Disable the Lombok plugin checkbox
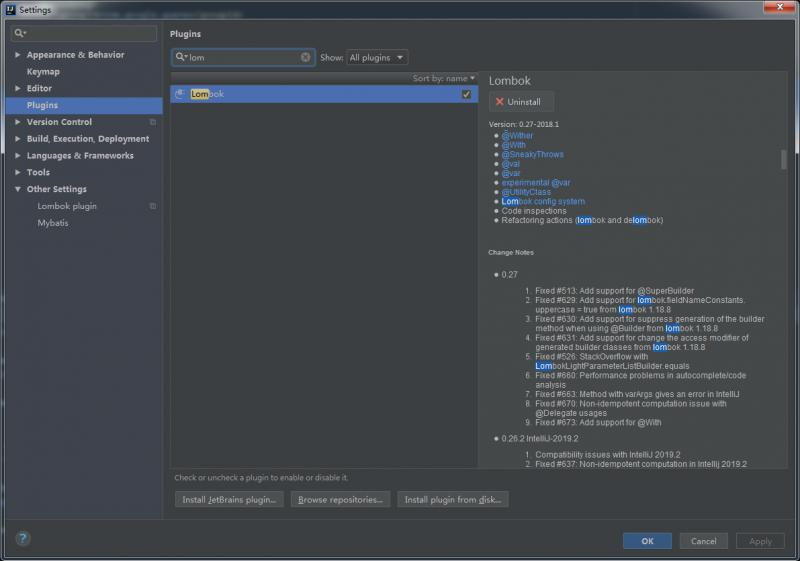This screenshot has width=800, height=561. coord(466,94)
